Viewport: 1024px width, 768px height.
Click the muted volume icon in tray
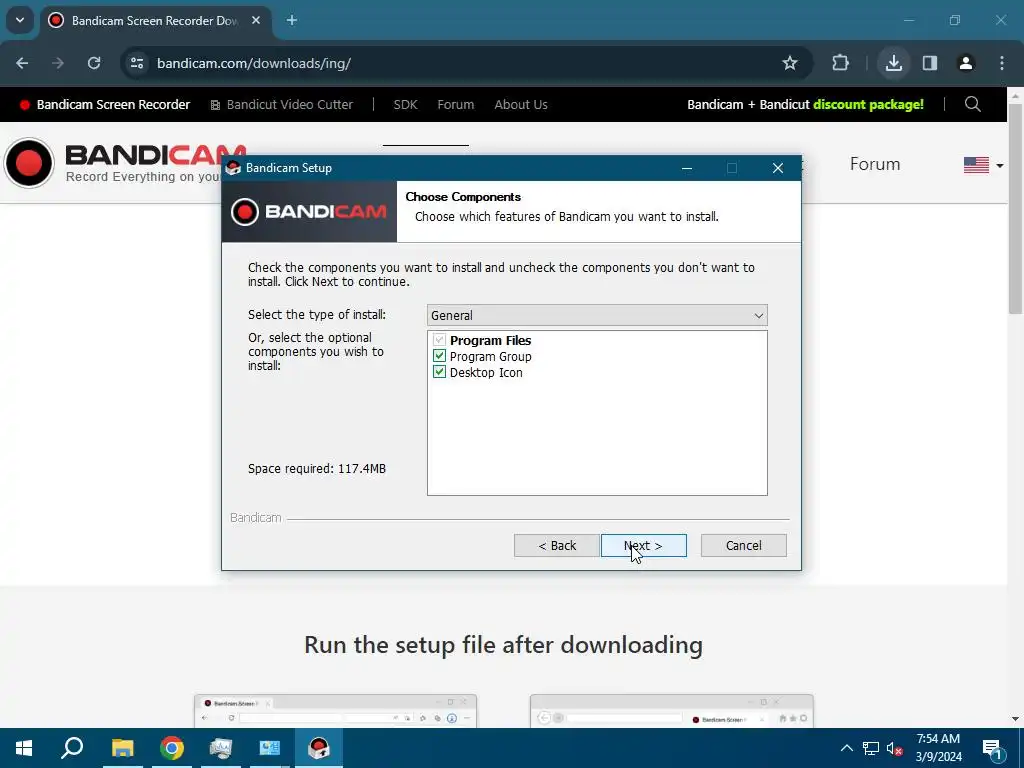[x=894, y=748]
